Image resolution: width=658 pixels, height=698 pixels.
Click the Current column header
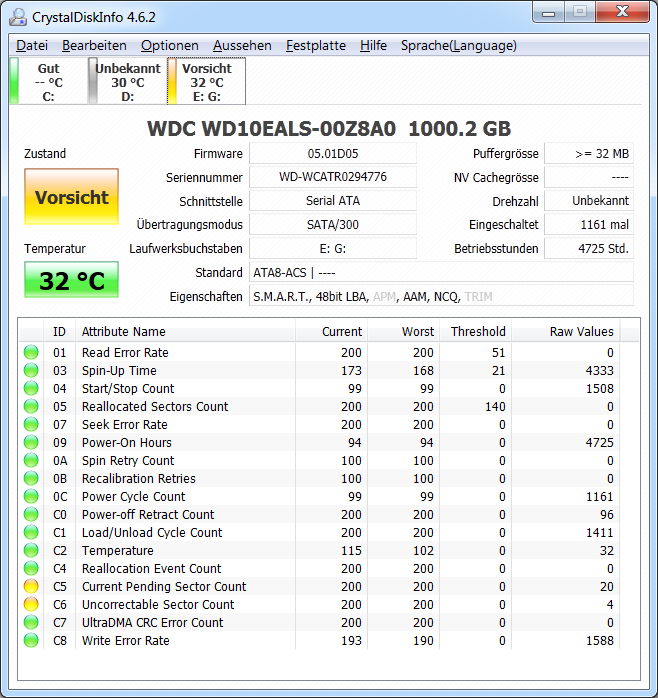point(331,332)
